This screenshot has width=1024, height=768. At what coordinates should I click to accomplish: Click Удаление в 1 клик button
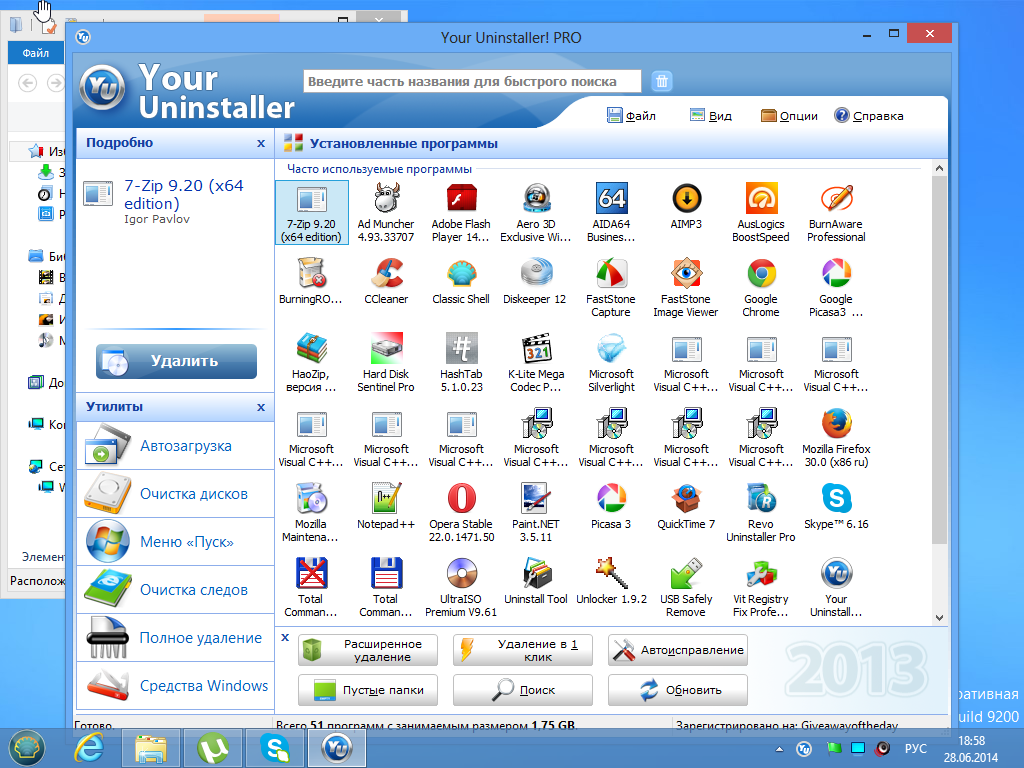click(x=523, y=650)
